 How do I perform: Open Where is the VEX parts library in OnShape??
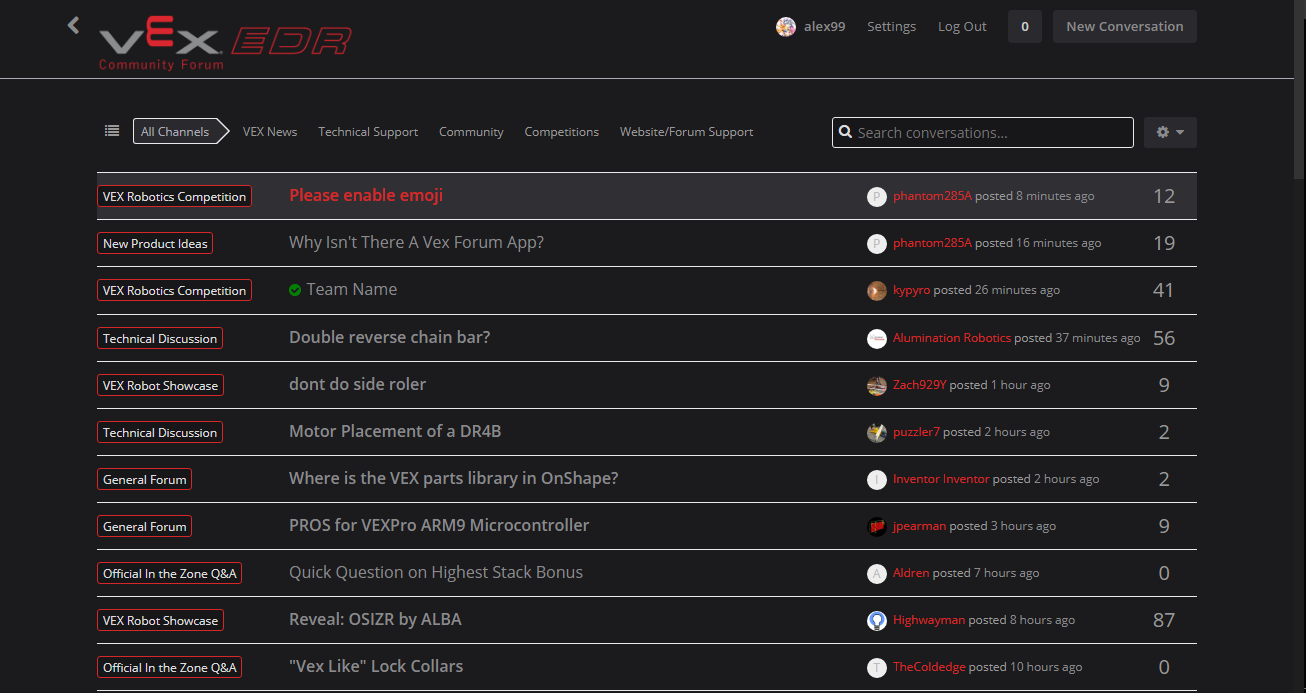tap(454, 479)
